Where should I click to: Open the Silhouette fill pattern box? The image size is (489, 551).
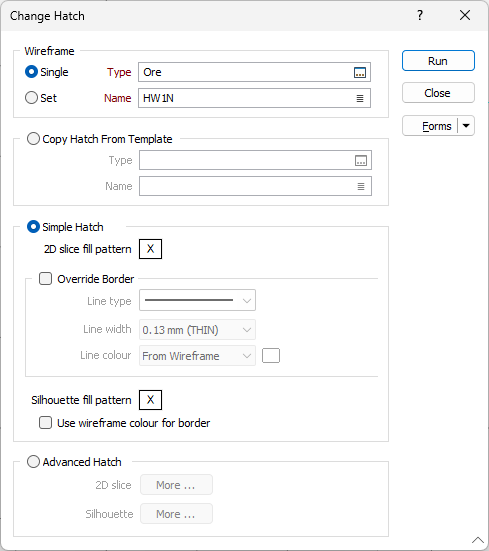pyautogui.click(x=150, y=400)
